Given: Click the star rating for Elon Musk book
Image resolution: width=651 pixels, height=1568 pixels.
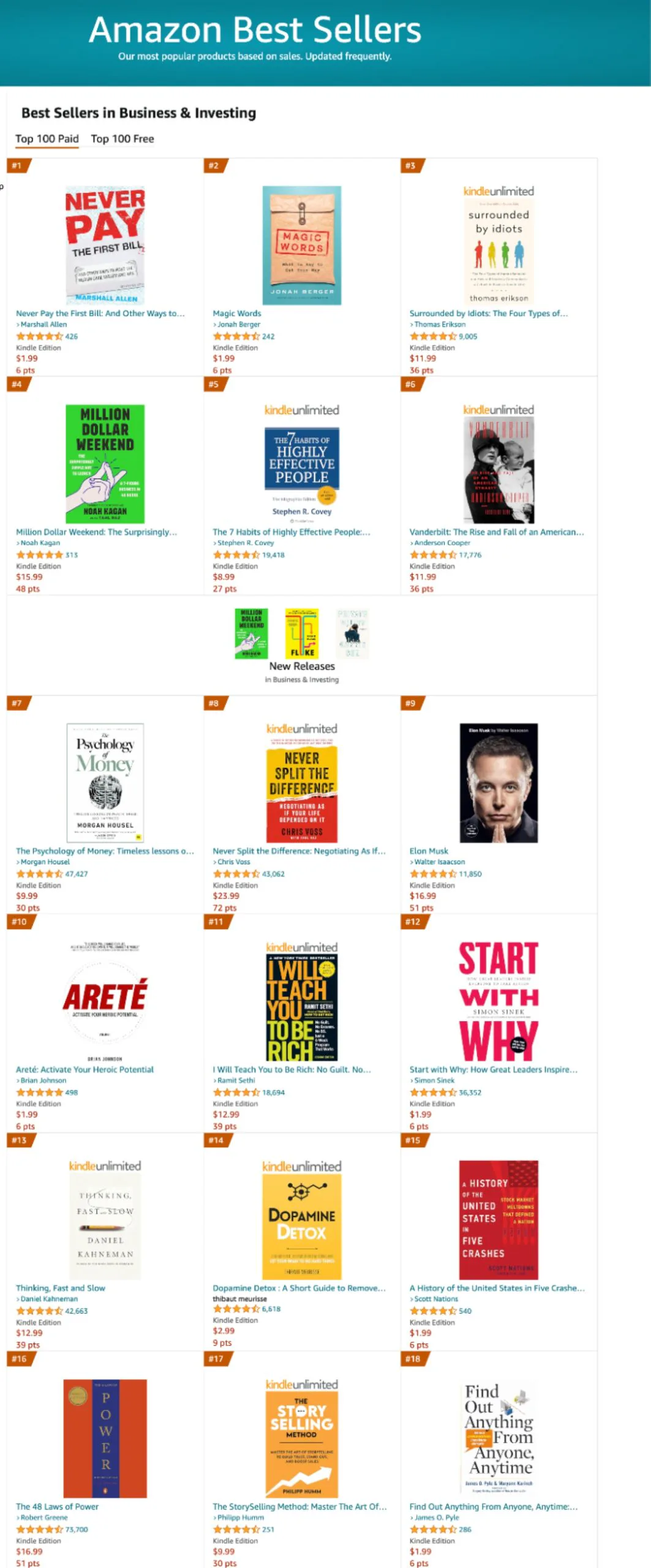Looking at the screenshot, I should click(432, 874).
